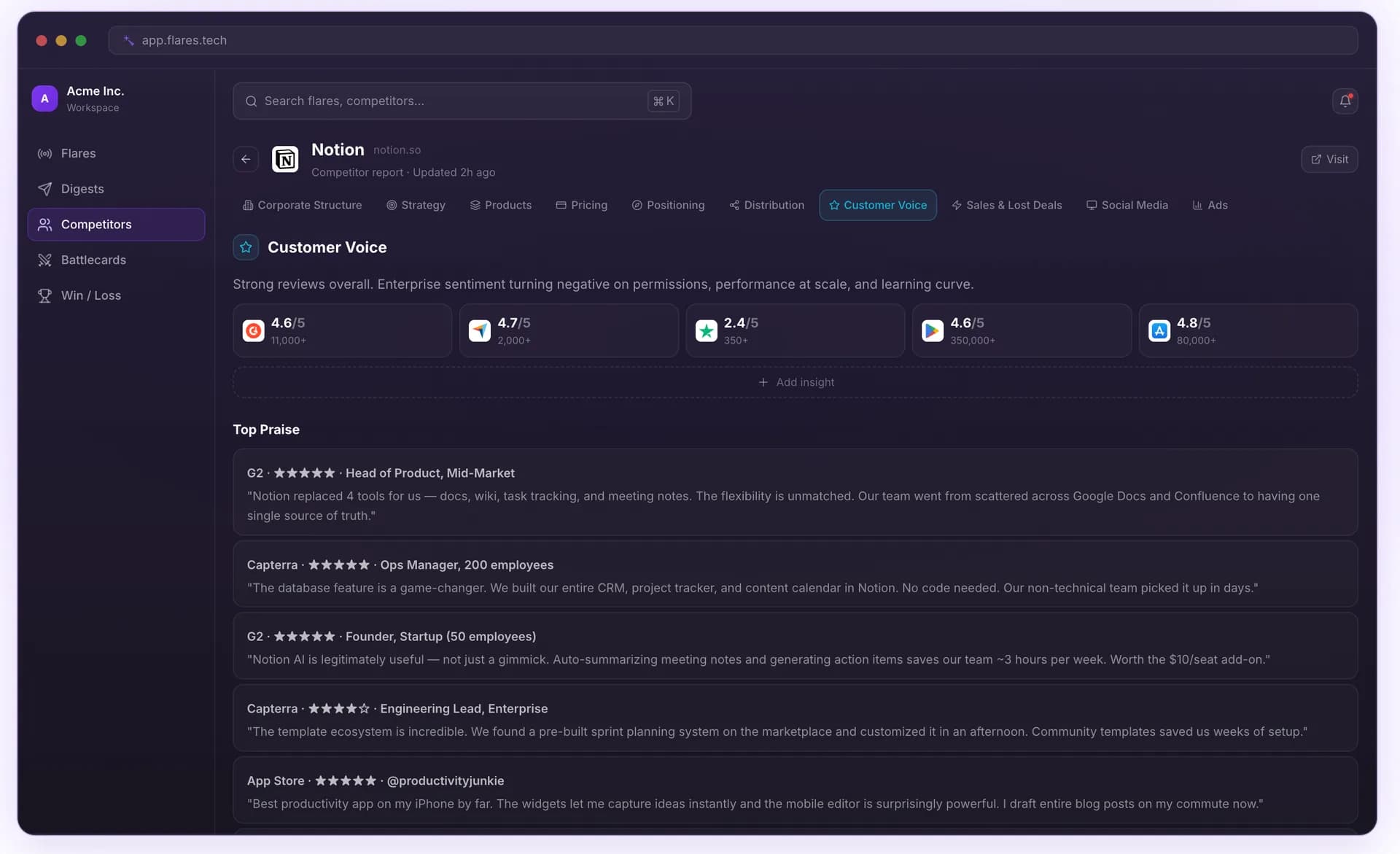
Task: Click the Top Praise heading
Action: click(x=266, y=430)
